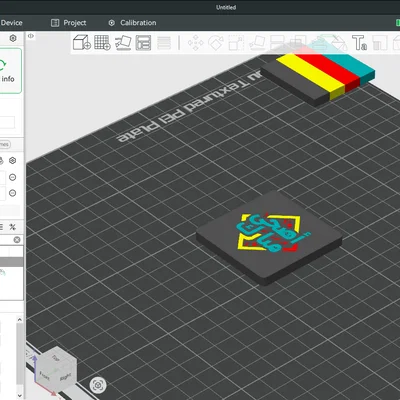The height and width of the screenshot is (400, 400).
Task: Click the compare presets slash icon
Action: [12, 227]
